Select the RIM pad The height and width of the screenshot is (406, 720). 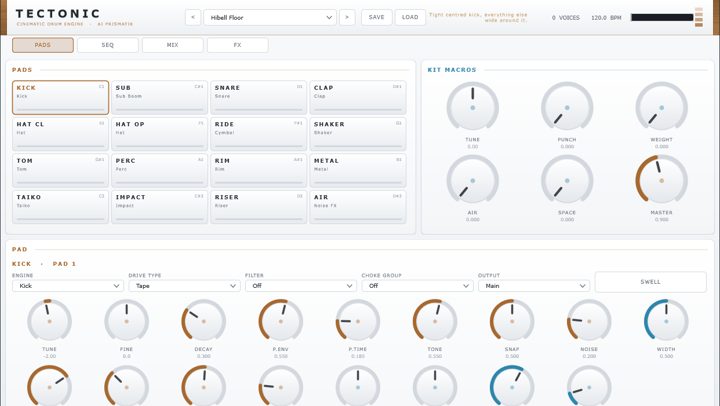[x=259, y=170]
